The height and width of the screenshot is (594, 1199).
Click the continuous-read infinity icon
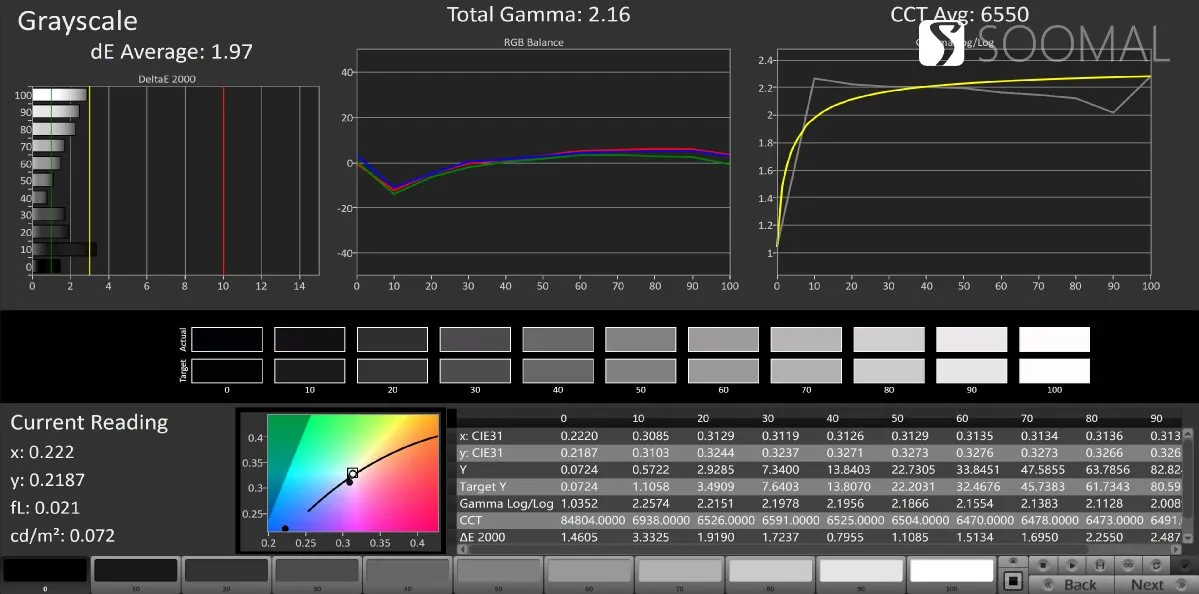click(1128, 566)
